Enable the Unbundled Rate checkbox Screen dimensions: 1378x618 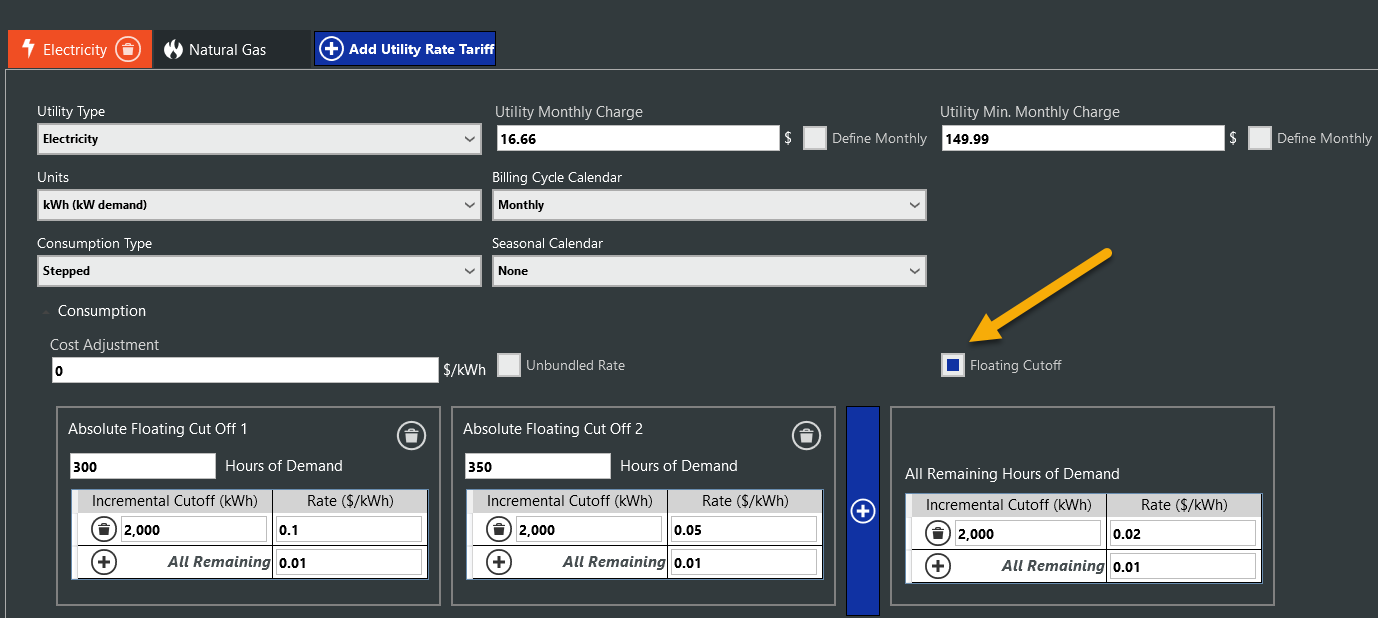click(x=509, y=365)
